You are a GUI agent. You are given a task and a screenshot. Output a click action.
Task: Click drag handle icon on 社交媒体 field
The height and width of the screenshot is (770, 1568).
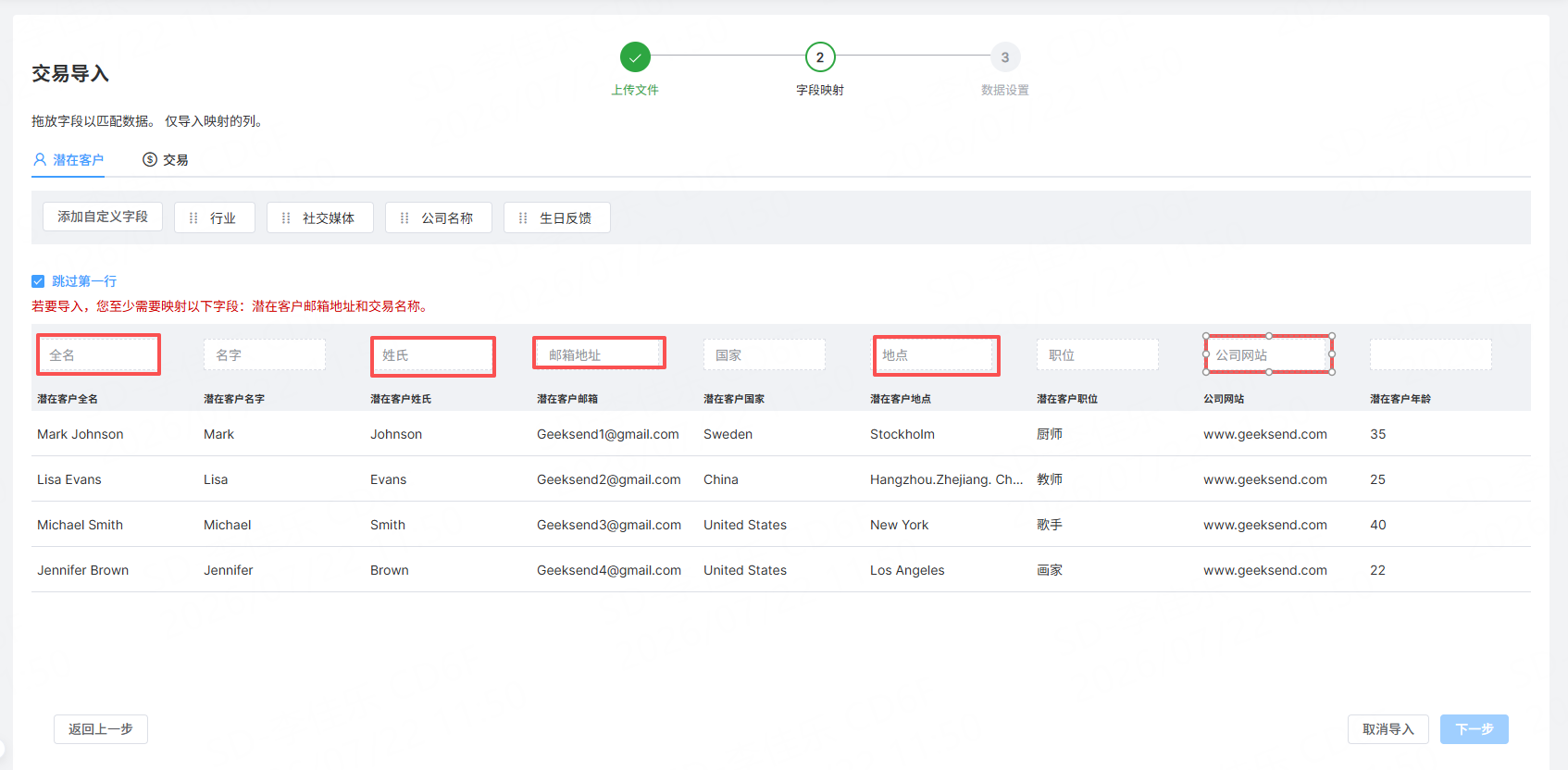click(286, 218)
